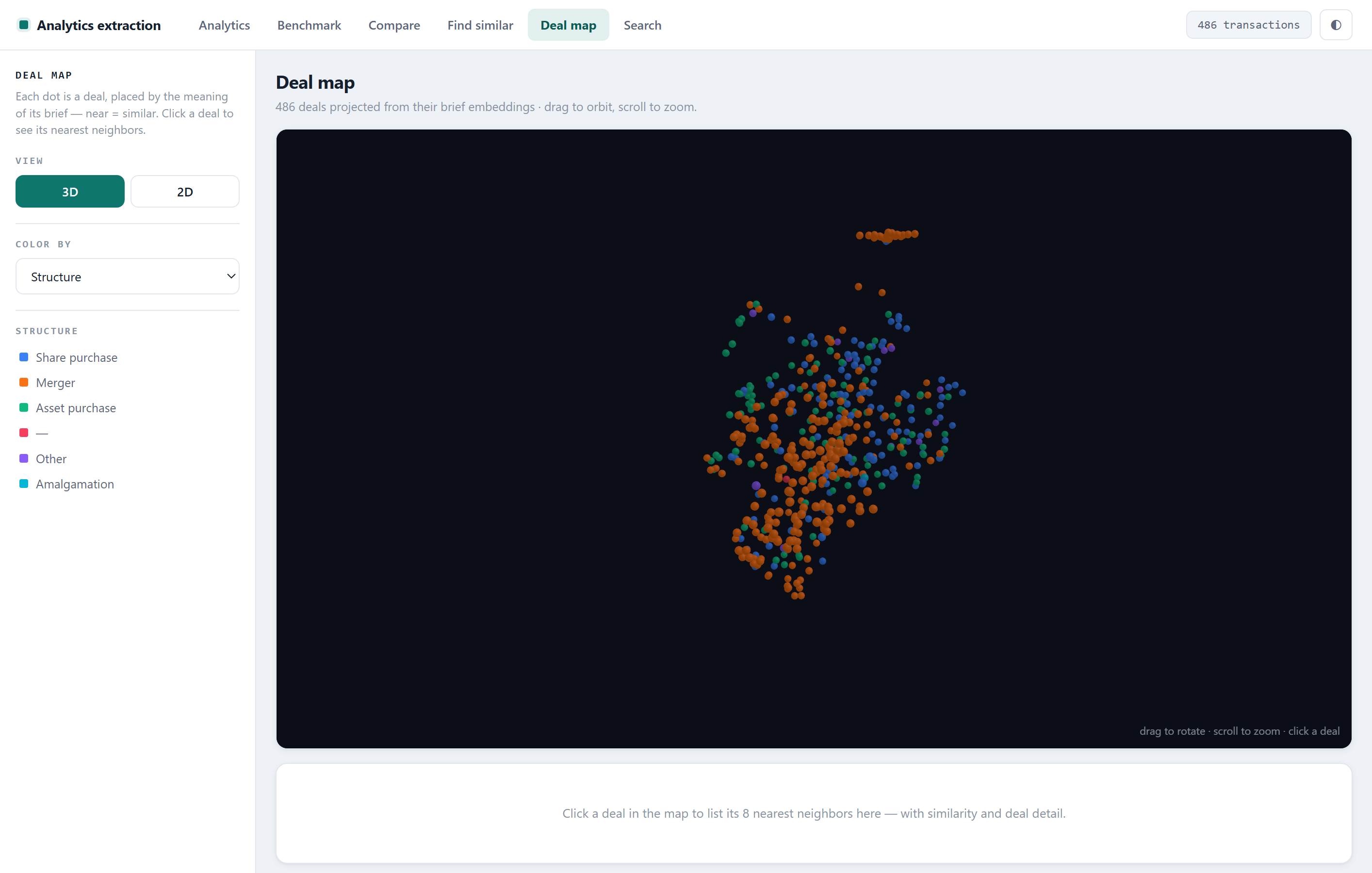Open the Compare tab
Image resolution: width=1372 pixels, height=873 pixels.
[394, 25]
